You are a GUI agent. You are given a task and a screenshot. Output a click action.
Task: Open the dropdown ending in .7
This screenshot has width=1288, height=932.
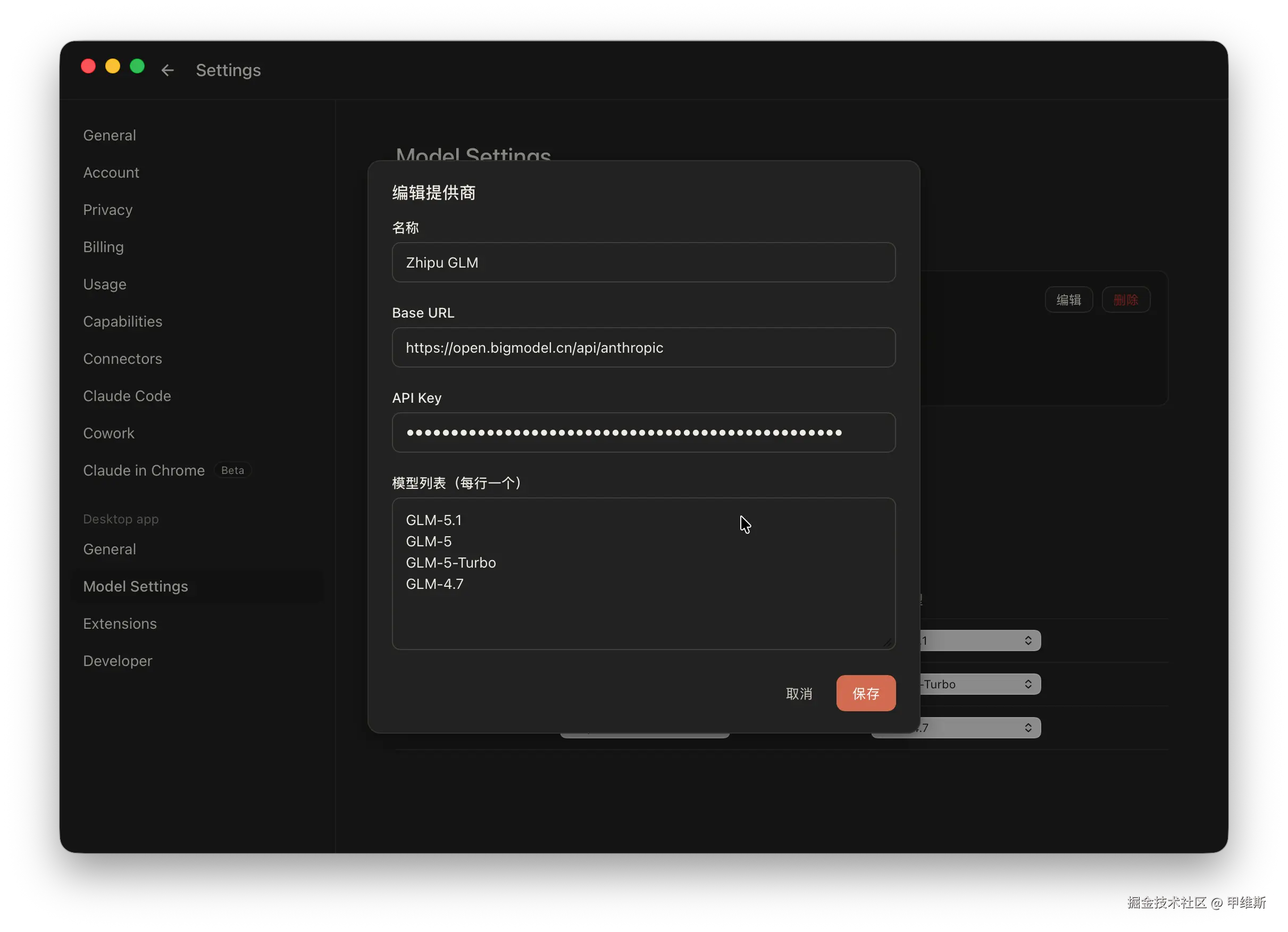980,728
